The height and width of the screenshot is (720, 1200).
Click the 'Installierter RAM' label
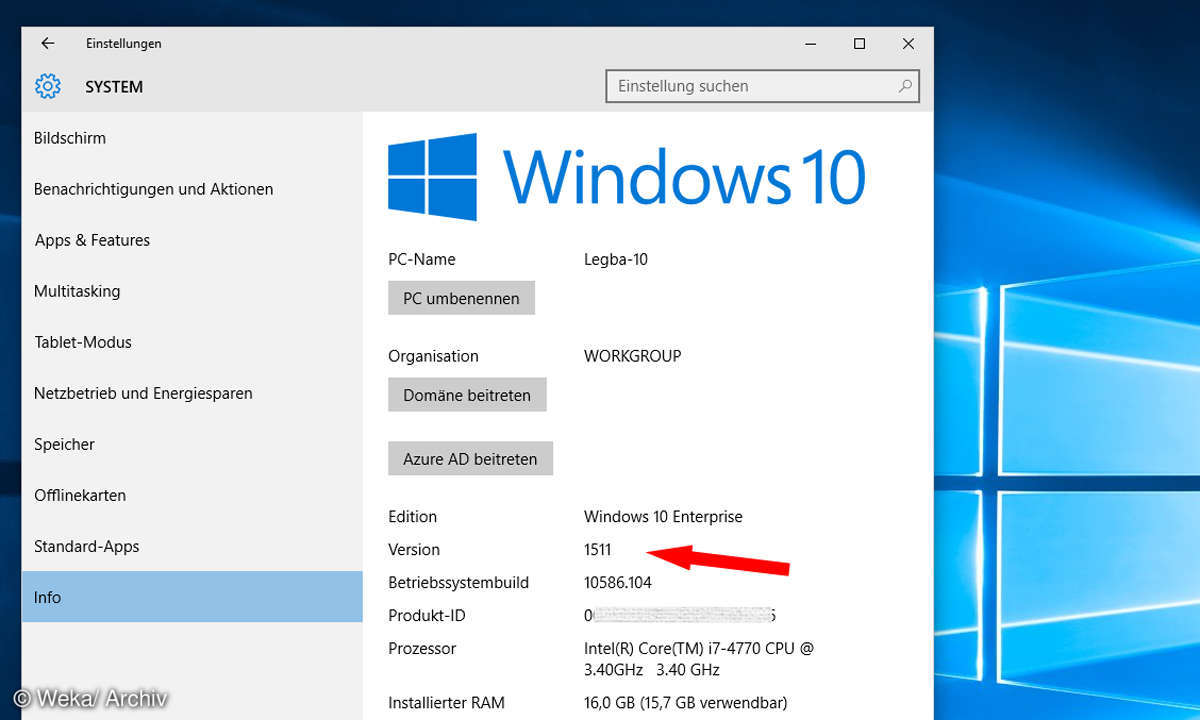445,703
